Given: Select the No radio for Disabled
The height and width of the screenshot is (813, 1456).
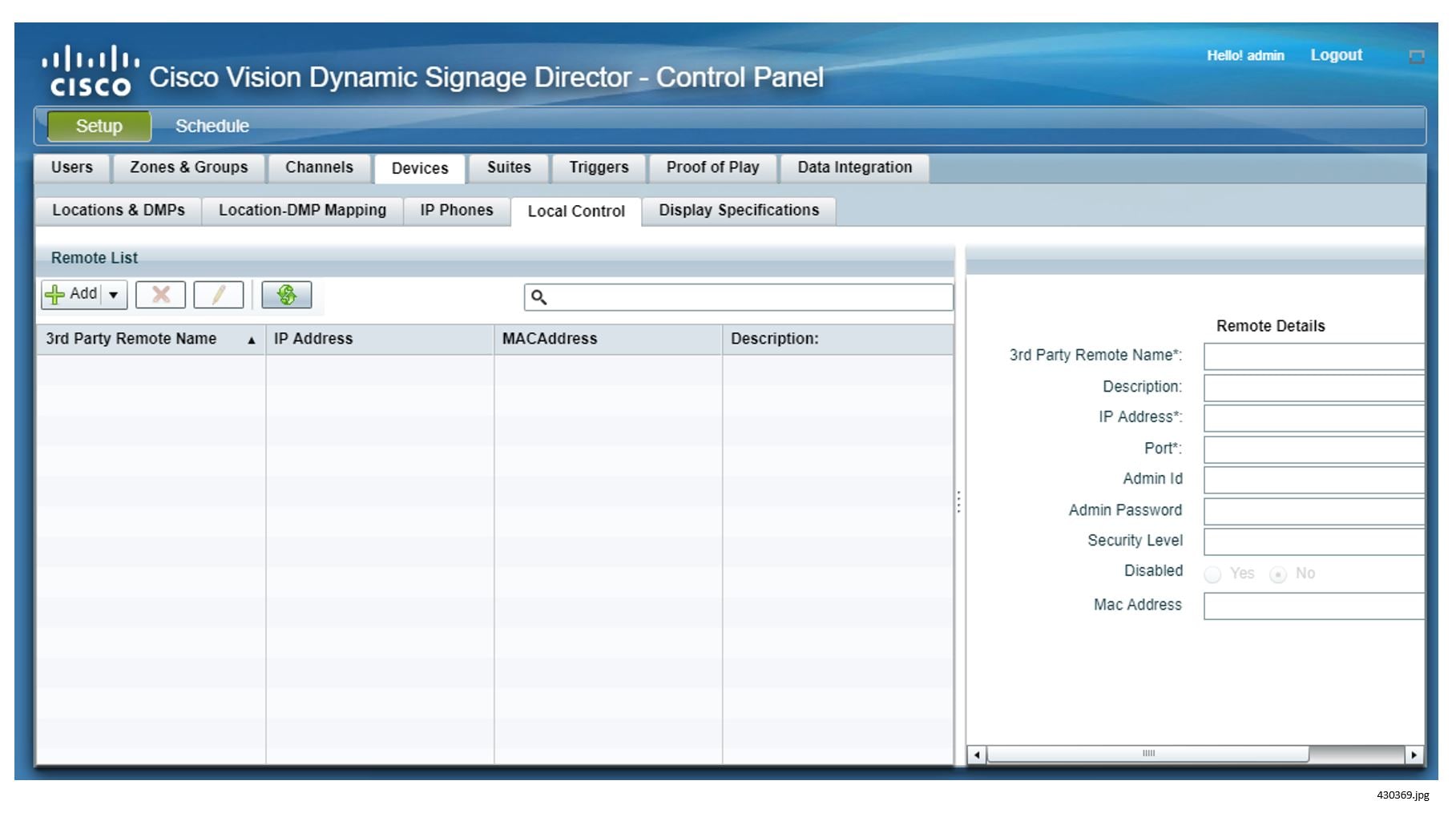Looking at the screenshot, I should coord(1278,574).
